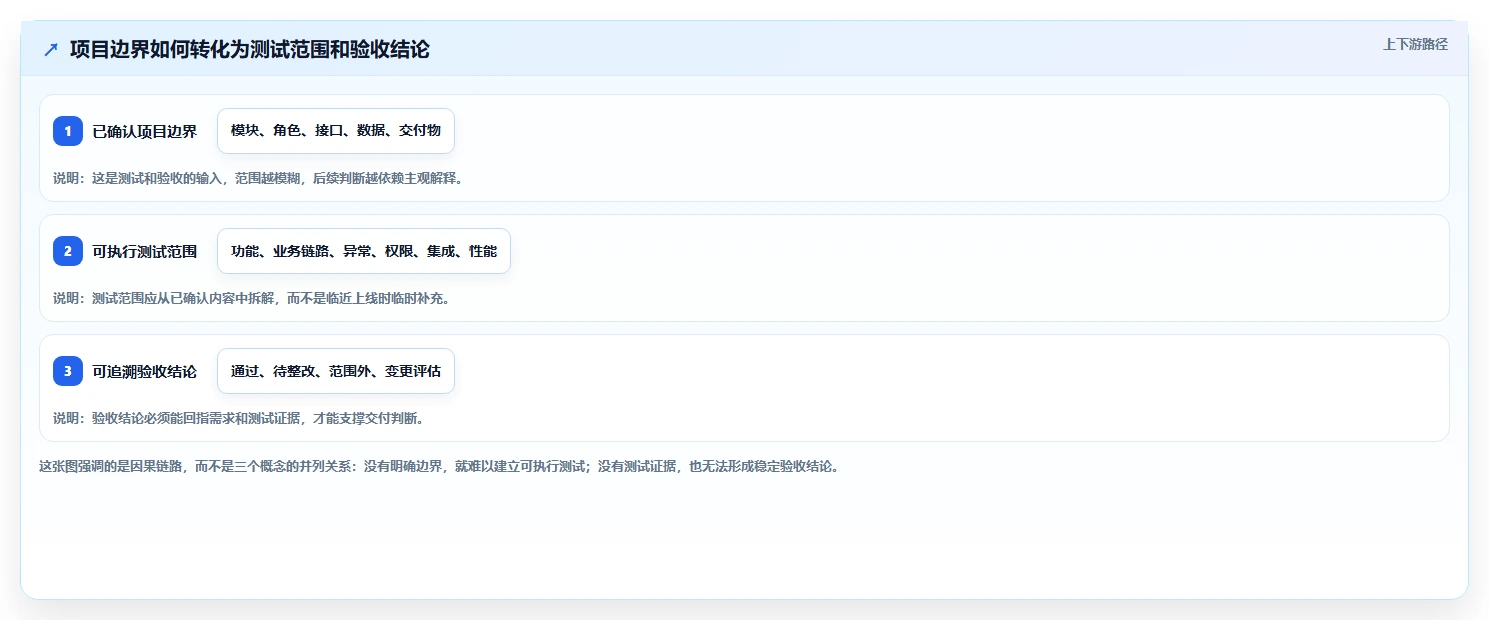Click the number 1 step badge

click(x=68, y=131)
